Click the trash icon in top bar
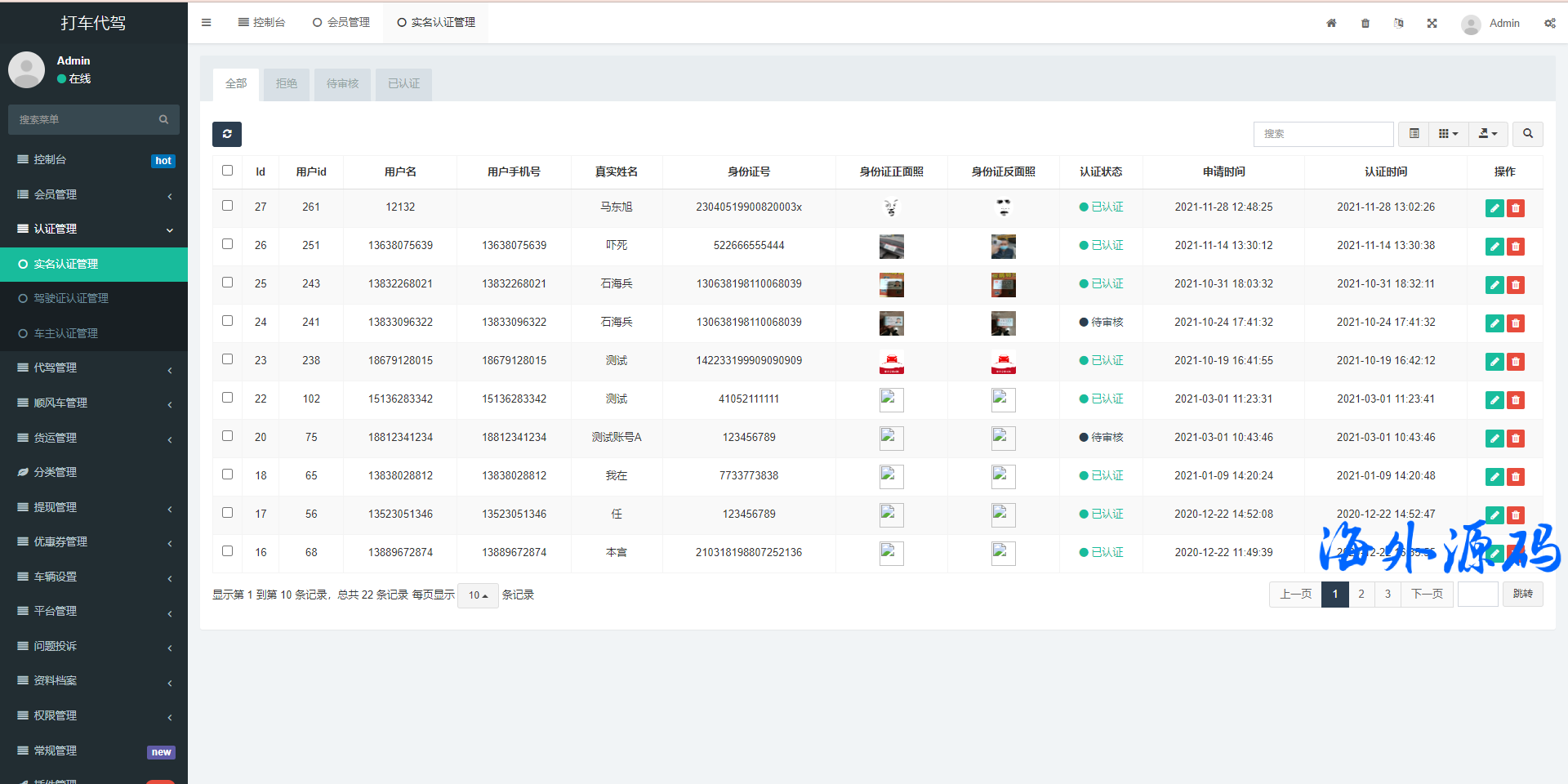The image size is (1568, 784). pyautogui.click(x=1365, y=23)
